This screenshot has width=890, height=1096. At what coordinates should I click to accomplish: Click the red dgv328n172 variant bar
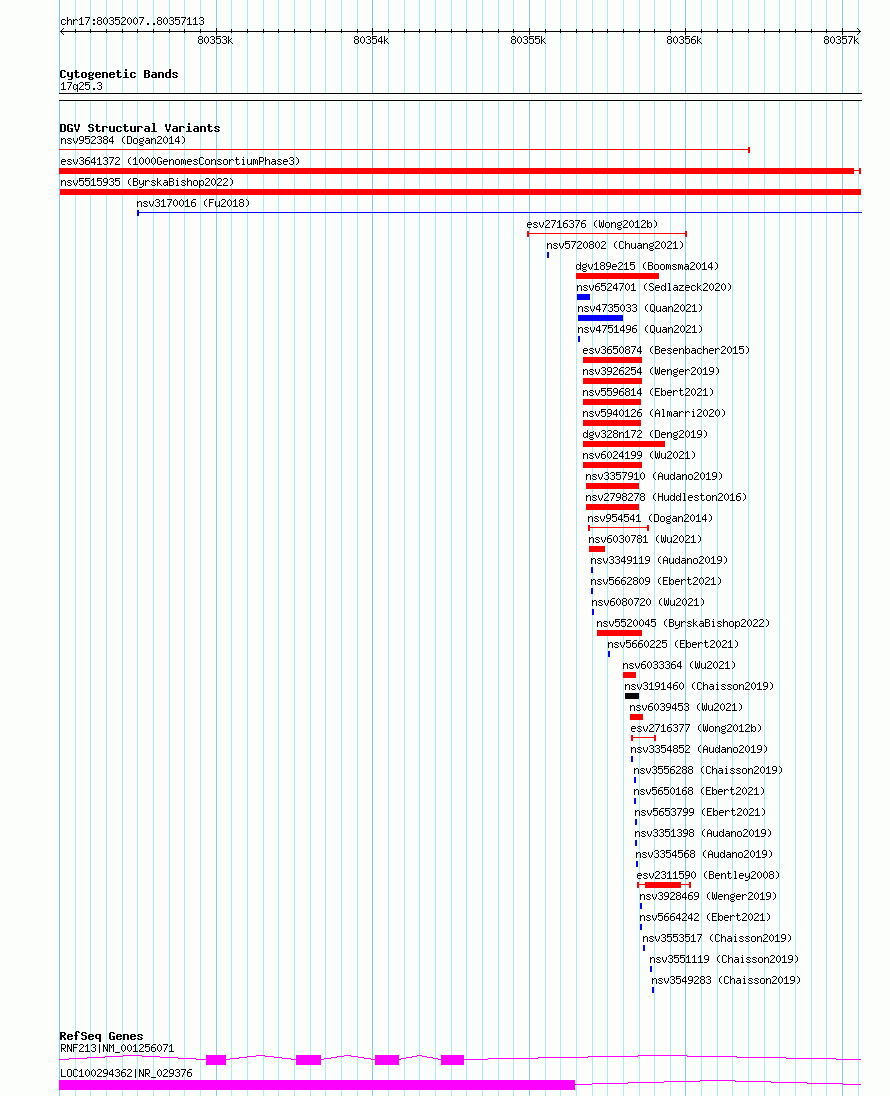pos(624,444)
